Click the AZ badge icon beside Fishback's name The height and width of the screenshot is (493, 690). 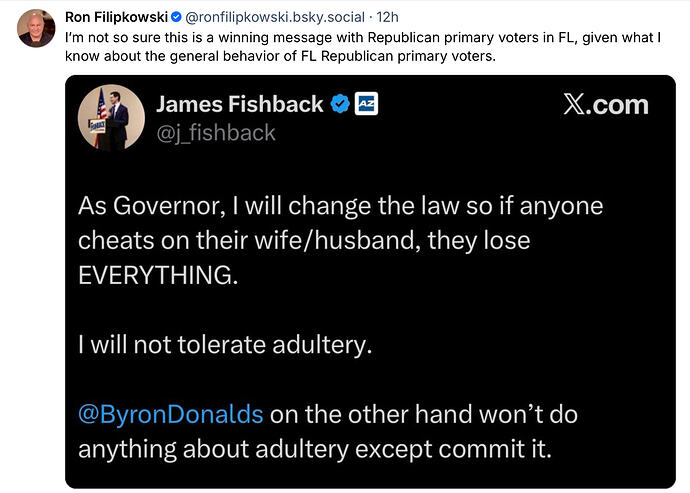tap(366, 105)
